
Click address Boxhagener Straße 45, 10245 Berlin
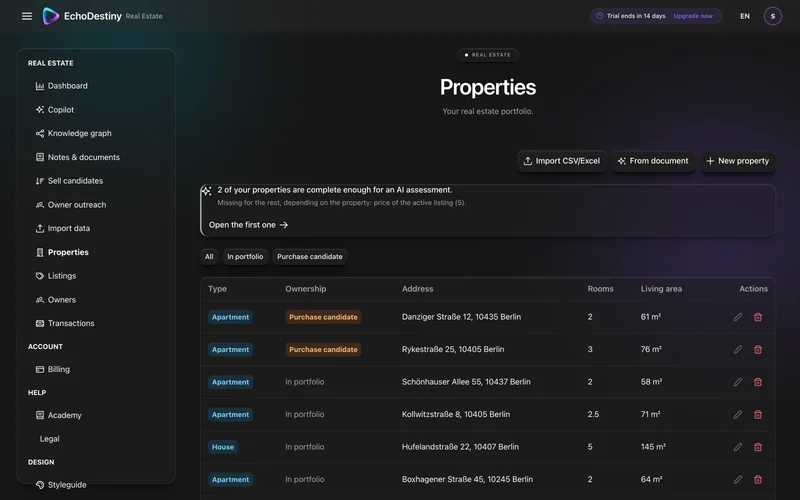click(467, 479)
